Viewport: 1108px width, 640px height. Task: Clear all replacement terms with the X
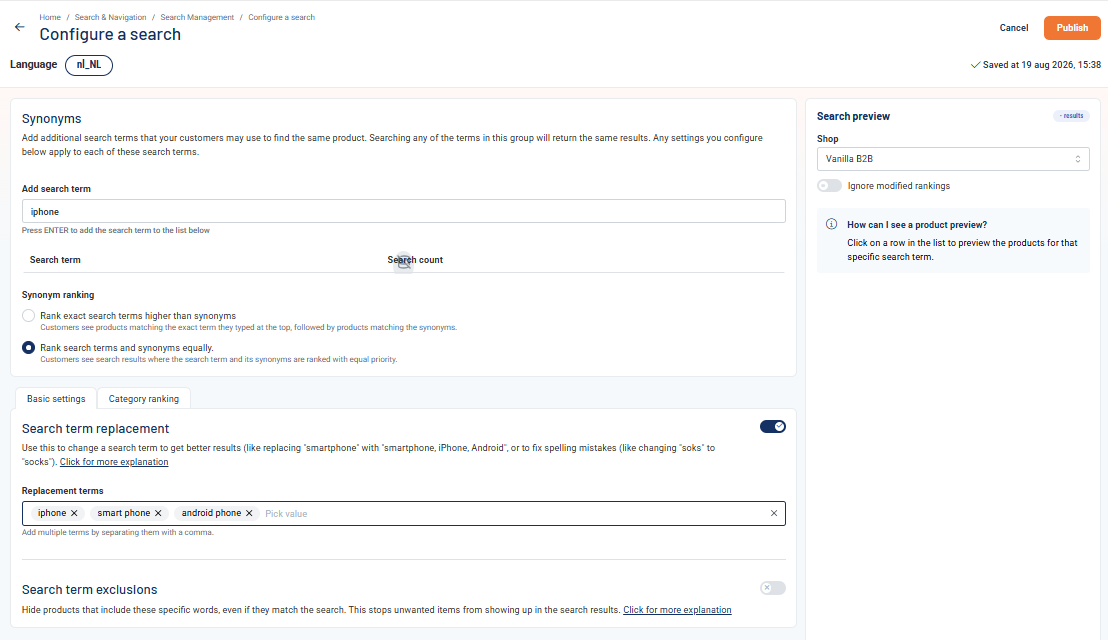click(x=774, y=514)
